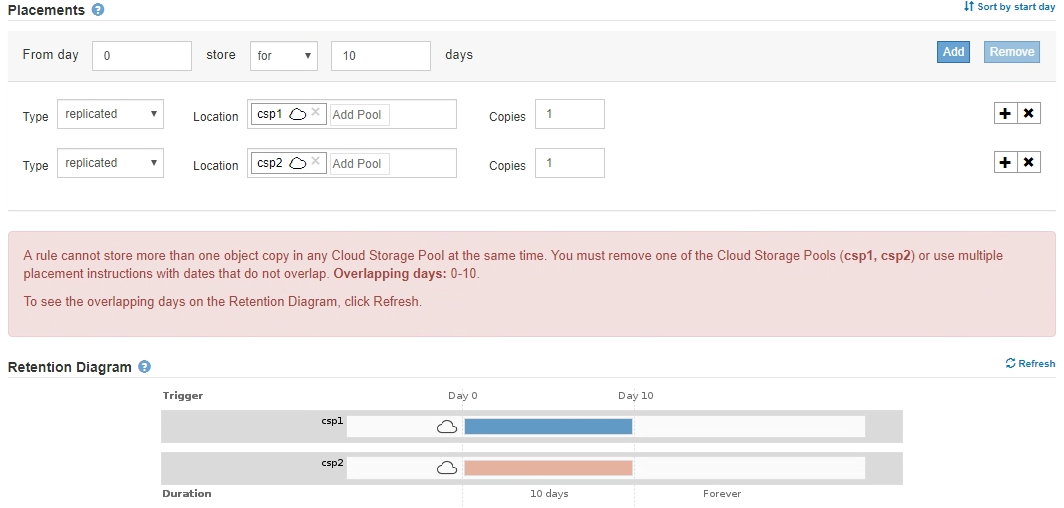
Task: Click Add Pool field in csp2 row
Action: coord(360,163)
